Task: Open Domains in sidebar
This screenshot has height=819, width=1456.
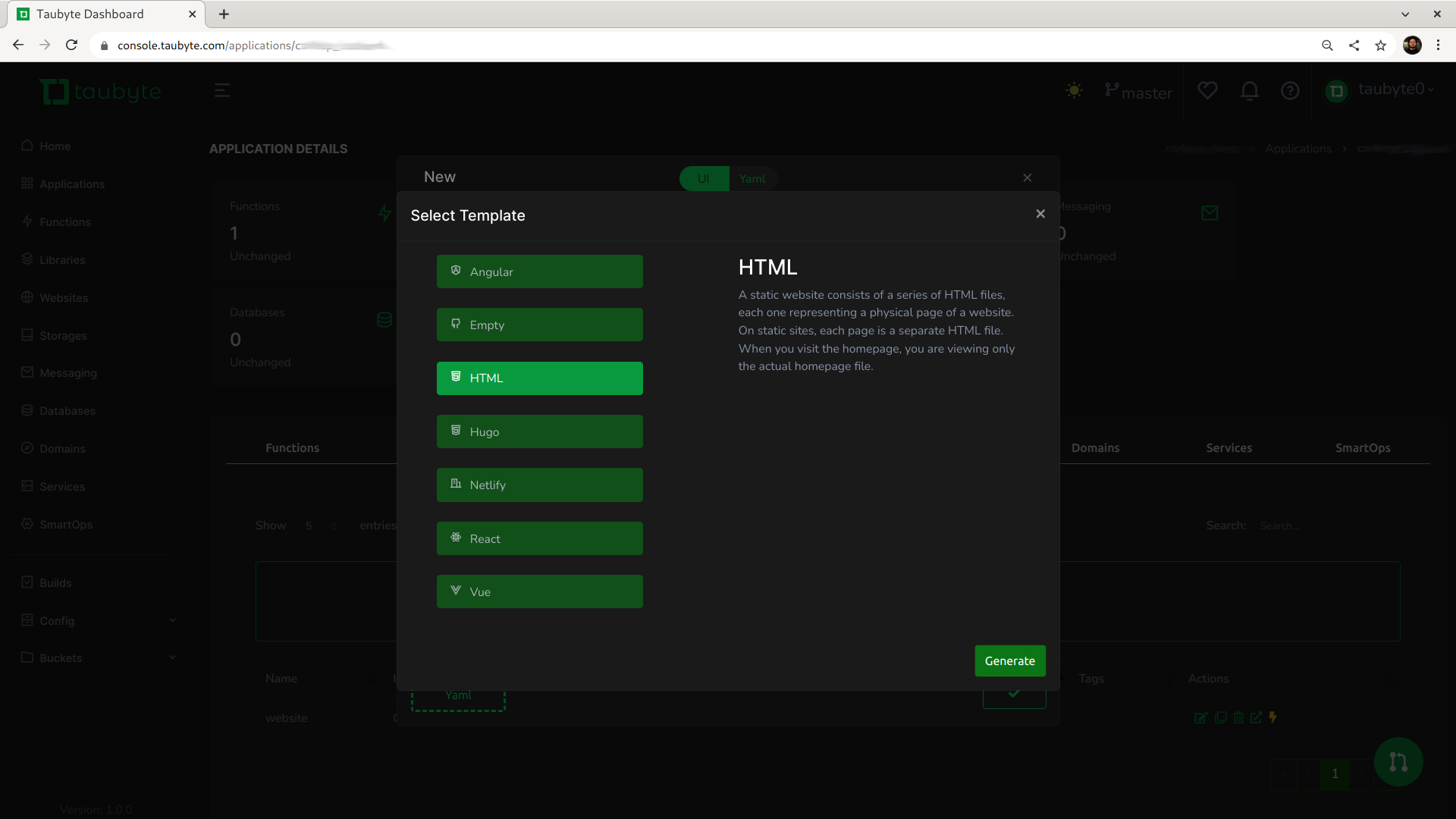Action: 53,448
